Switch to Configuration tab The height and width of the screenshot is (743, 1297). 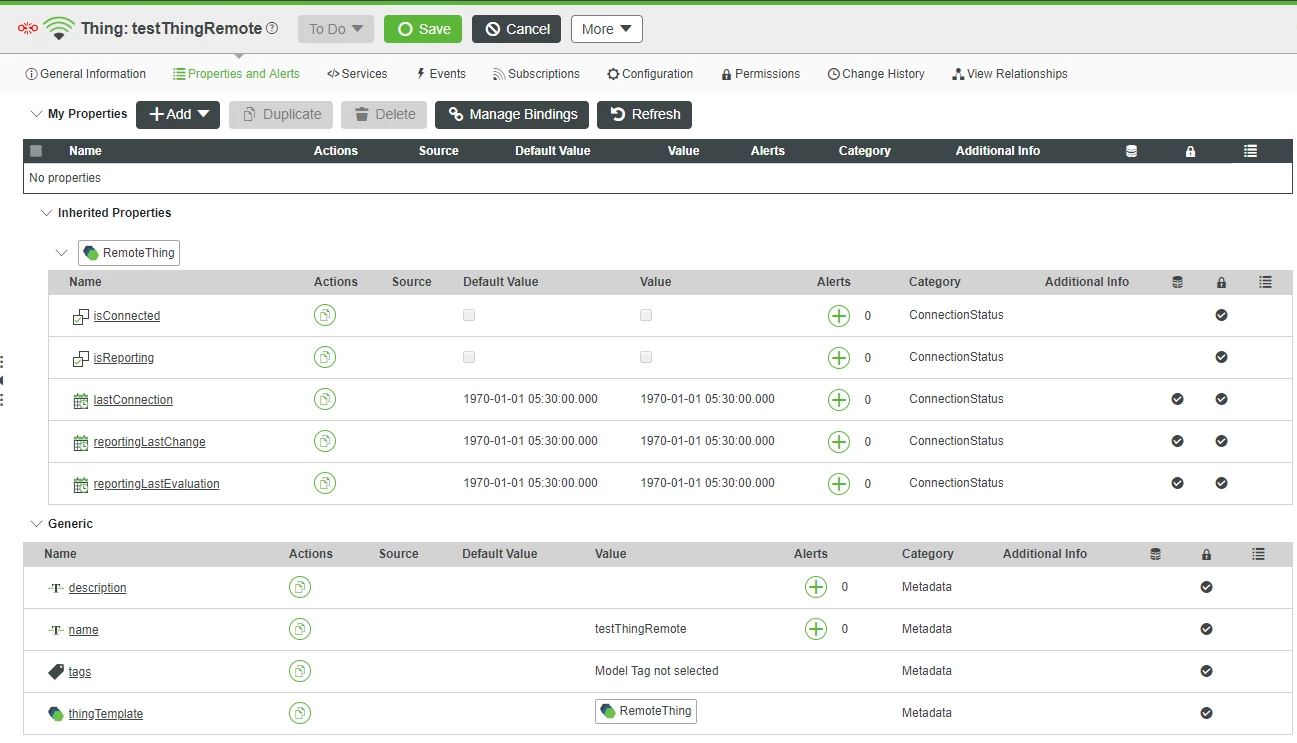coord(650,74)
